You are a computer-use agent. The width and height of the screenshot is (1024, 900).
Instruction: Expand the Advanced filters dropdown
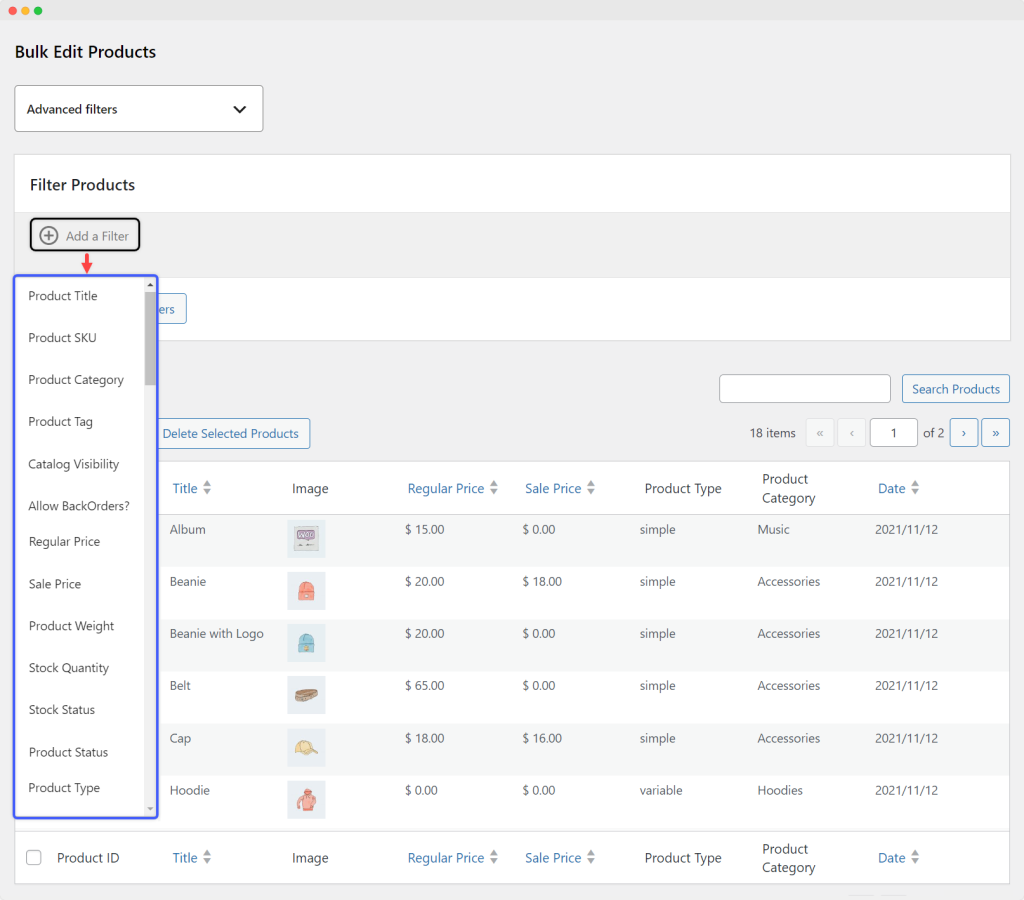pyautogui.click(x=138, y=109)
